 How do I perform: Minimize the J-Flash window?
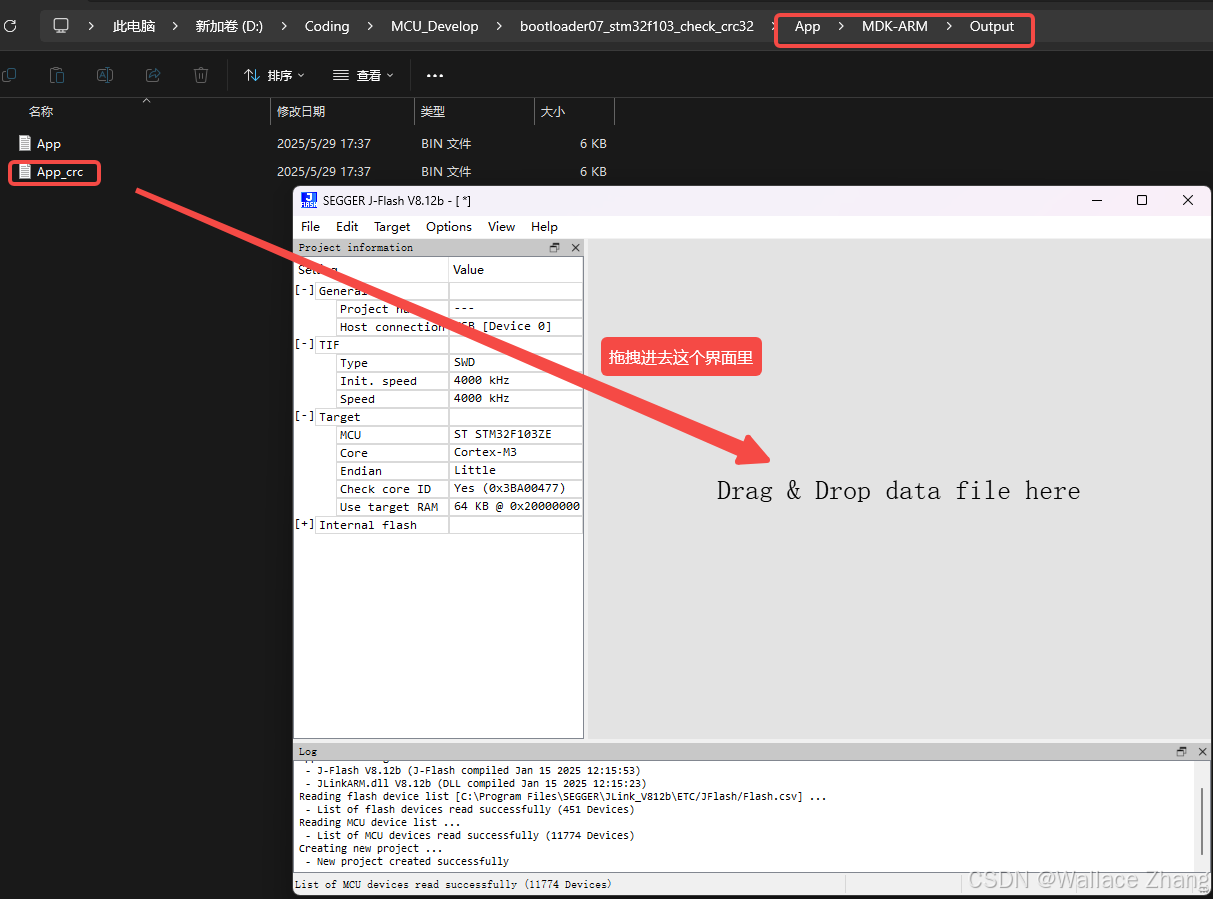[1096, 200]
